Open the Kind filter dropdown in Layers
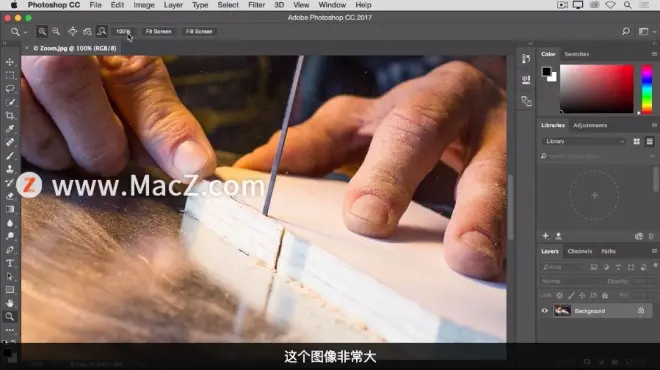The width and height of the screenshot is (660, 370). [563, 267]
